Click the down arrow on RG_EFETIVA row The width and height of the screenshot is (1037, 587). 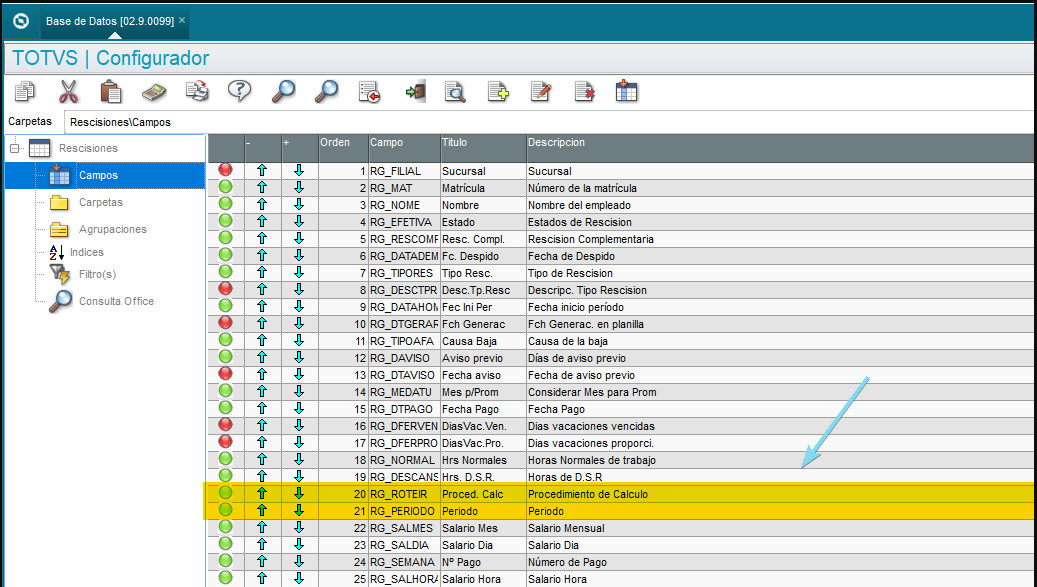pos(299,221)
